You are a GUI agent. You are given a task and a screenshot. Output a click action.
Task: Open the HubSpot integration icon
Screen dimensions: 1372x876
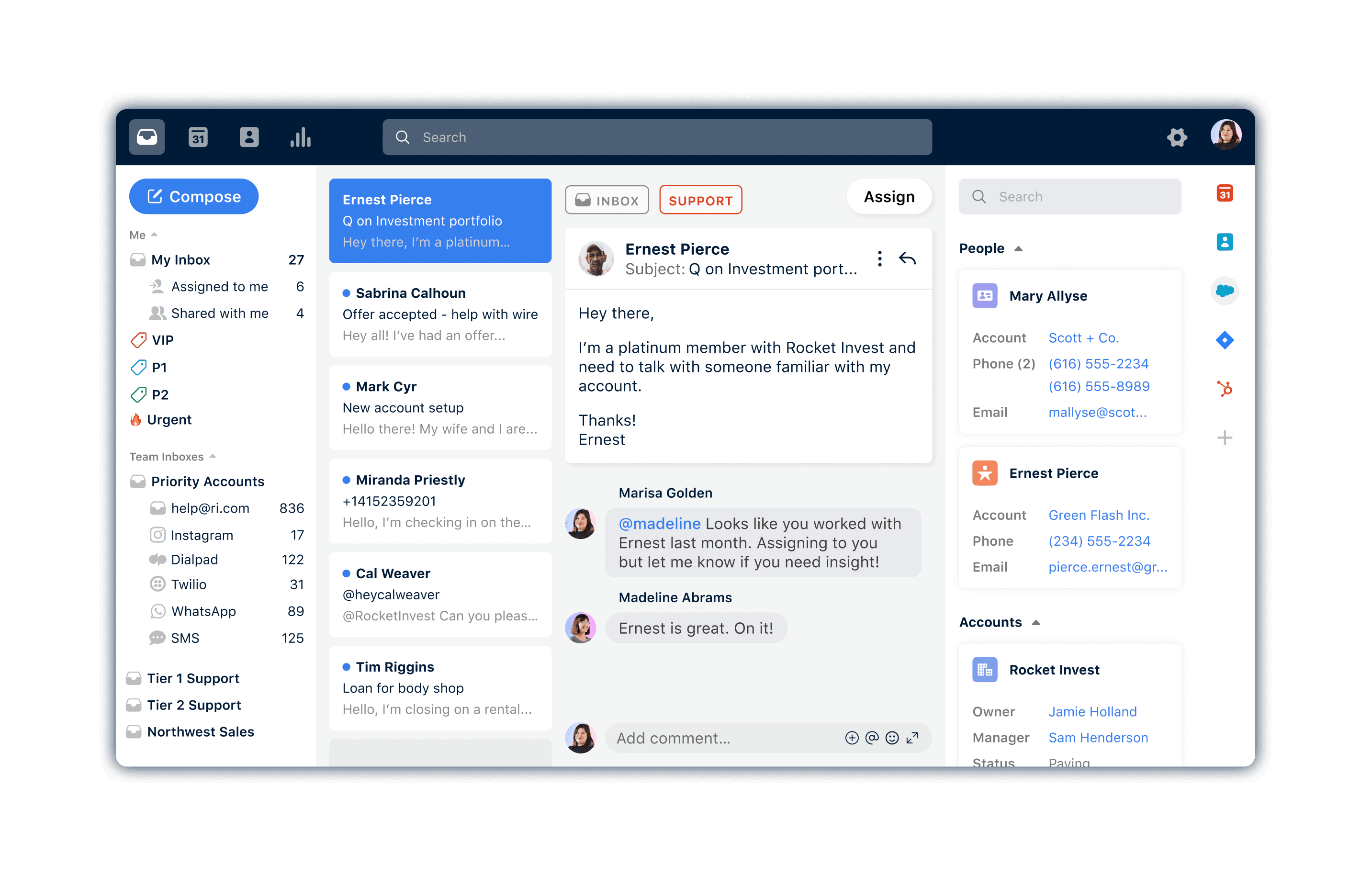pyautogui.click(x=1225, y=389)
